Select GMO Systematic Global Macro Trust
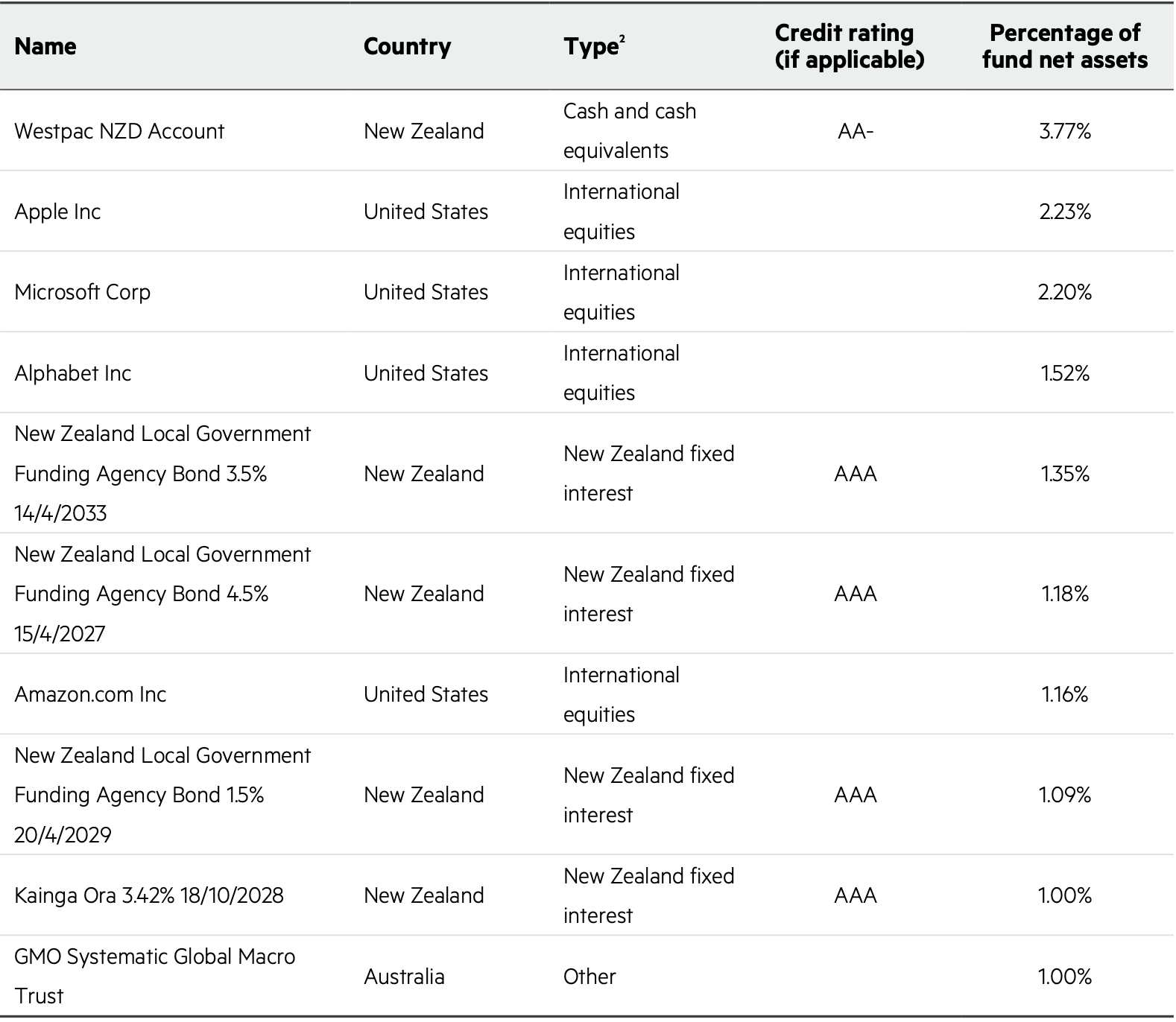 click(154, 976)
